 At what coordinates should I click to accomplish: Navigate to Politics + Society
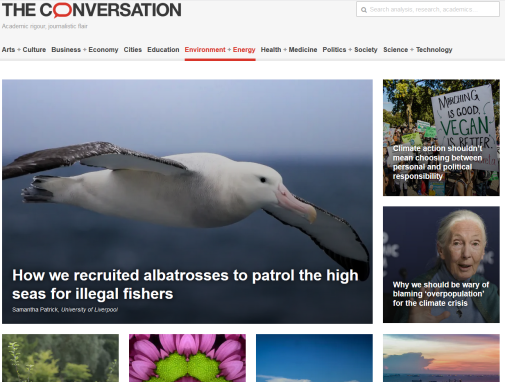(350, 50)
